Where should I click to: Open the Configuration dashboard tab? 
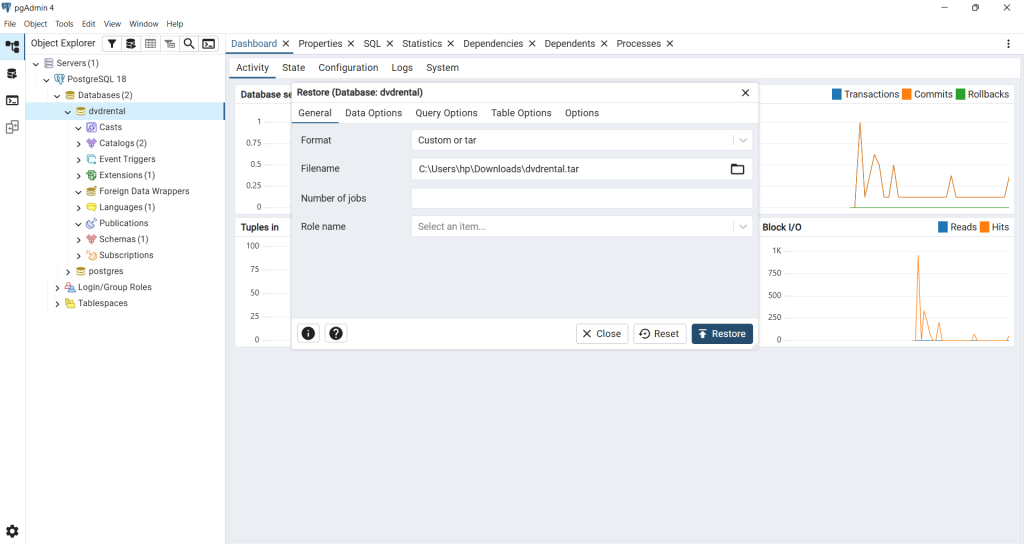tap(348, 68)
